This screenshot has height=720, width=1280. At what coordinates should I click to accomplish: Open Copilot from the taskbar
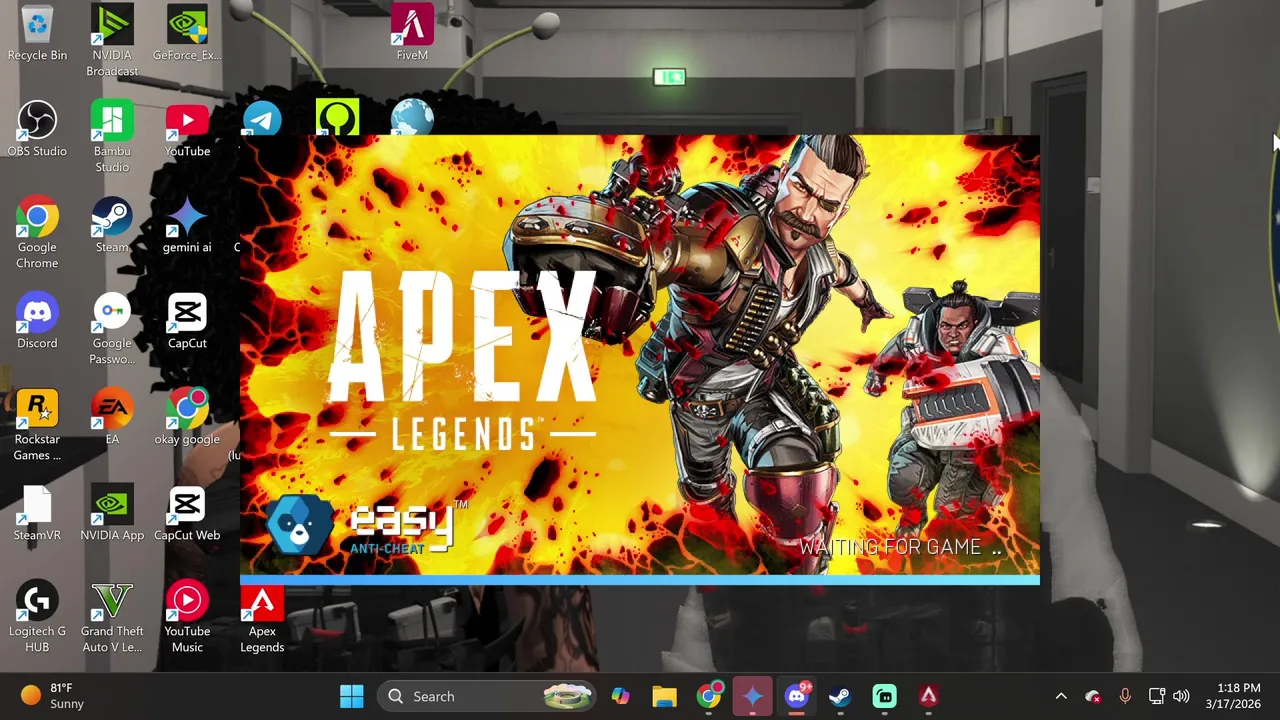pos(621,696)
